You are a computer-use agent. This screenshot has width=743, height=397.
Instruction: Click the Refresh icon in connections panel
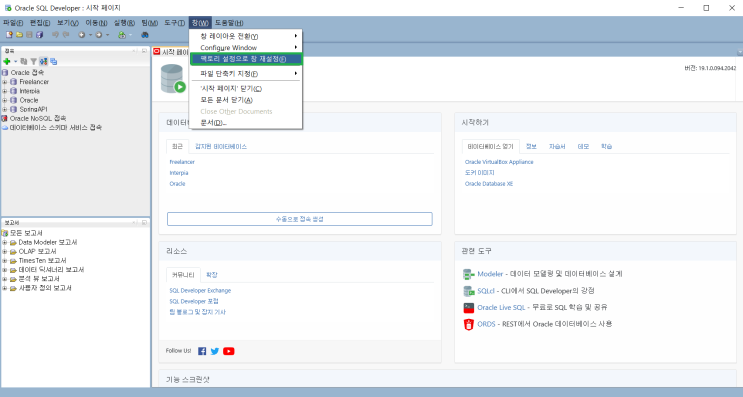tap(24, 61)
